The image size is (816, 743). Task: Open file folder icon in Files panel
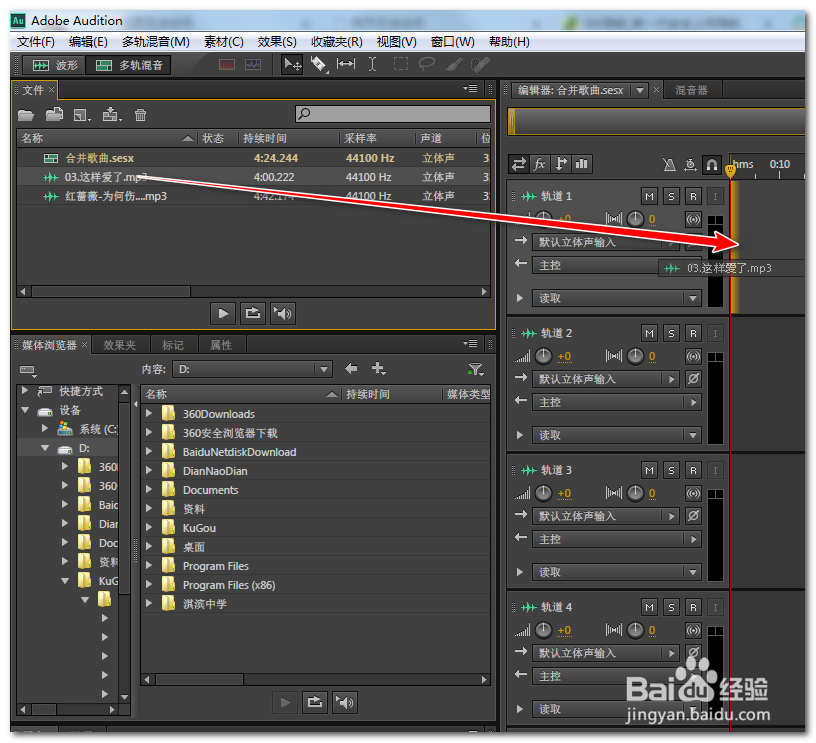click(x=26, y=115)
